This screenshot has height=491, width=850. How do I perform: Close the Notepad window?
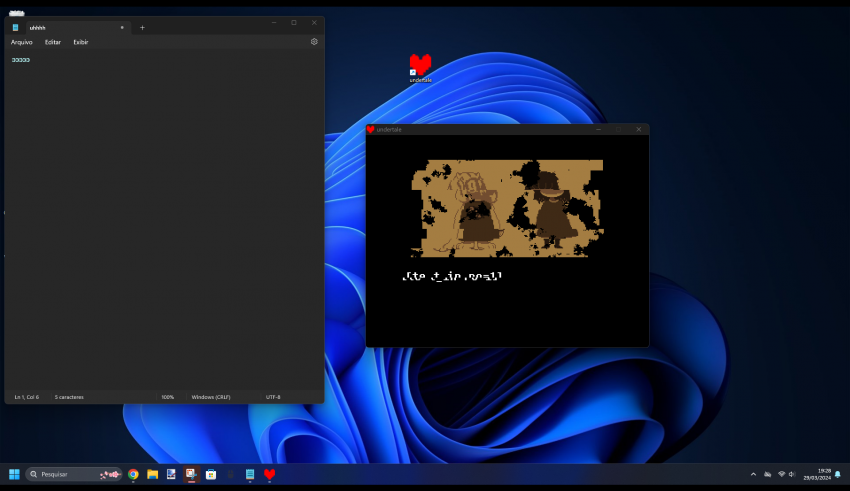click(x=314, y=23)
